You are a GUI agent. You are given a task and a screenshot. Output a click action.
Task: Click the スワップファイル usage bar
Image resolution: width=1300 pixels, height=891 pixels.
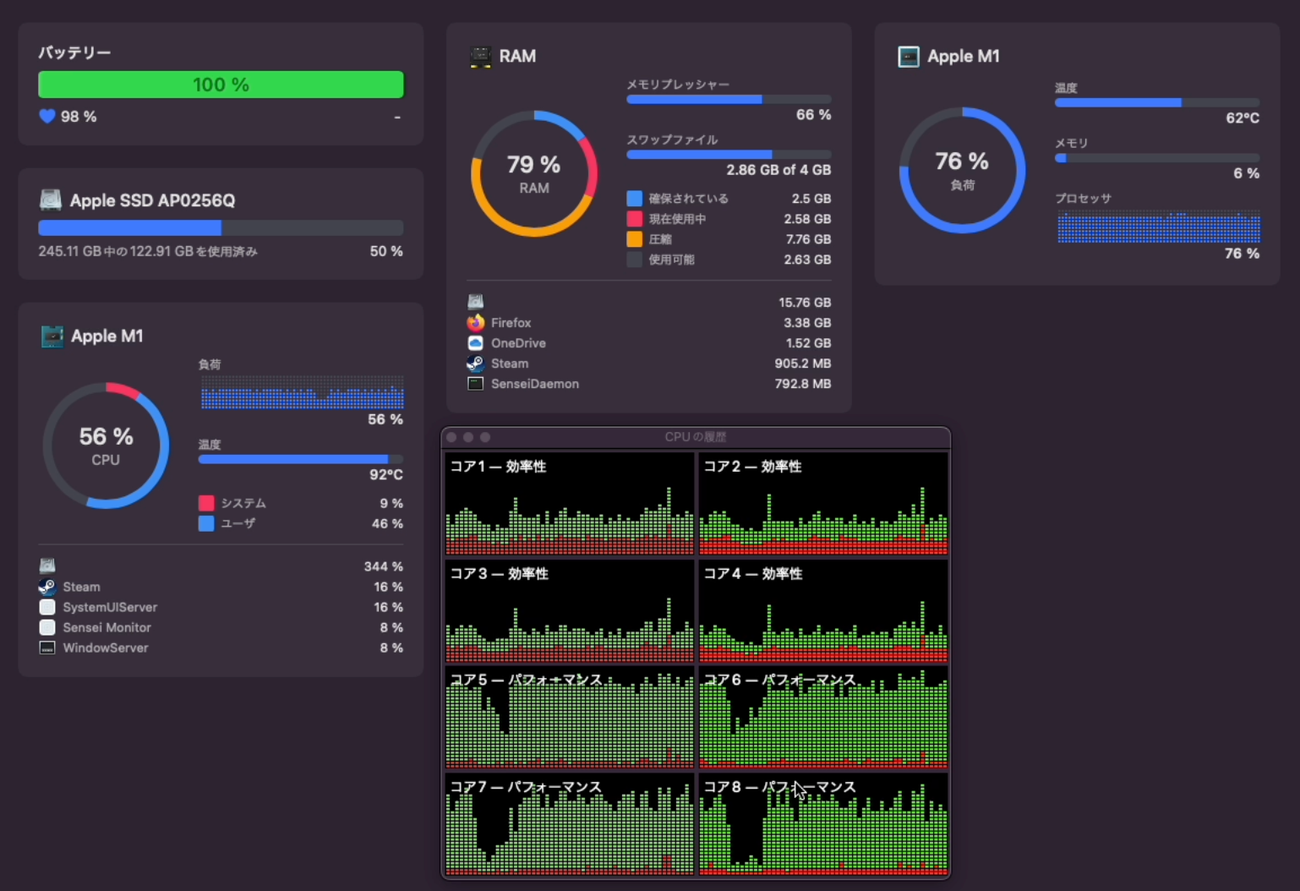pyautogui.click(x=728, y=154)
